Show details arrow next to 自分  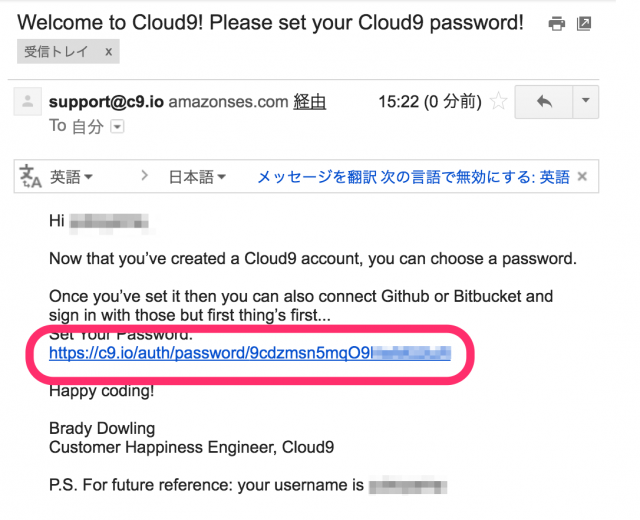click(118, 127)
